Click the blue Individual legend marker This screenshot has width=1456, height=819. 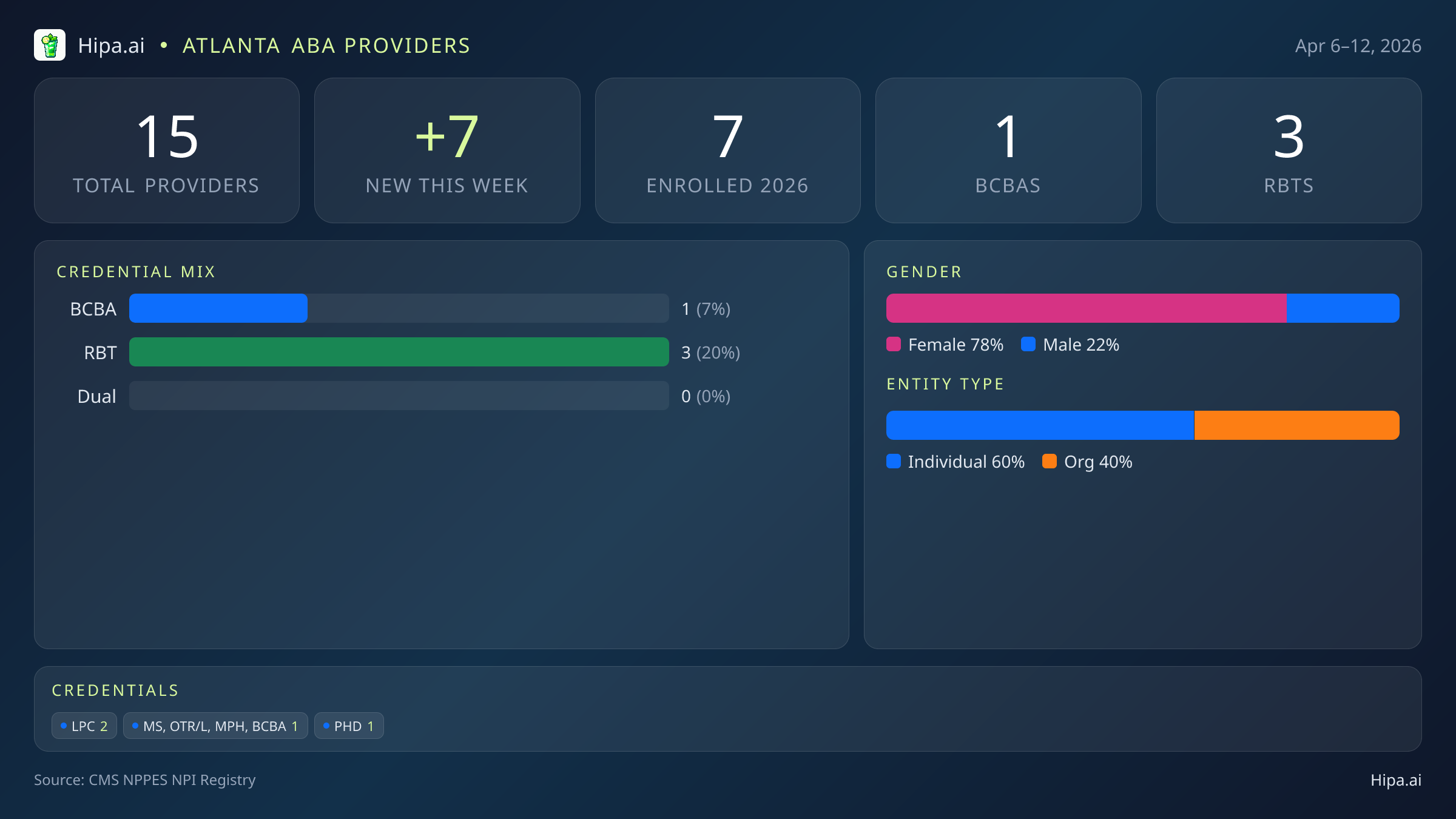pos(894,462)
